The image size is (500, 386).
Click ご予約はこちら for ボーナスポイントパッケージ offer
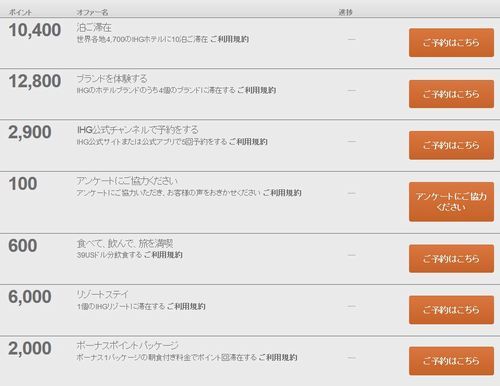click(451, 361)
